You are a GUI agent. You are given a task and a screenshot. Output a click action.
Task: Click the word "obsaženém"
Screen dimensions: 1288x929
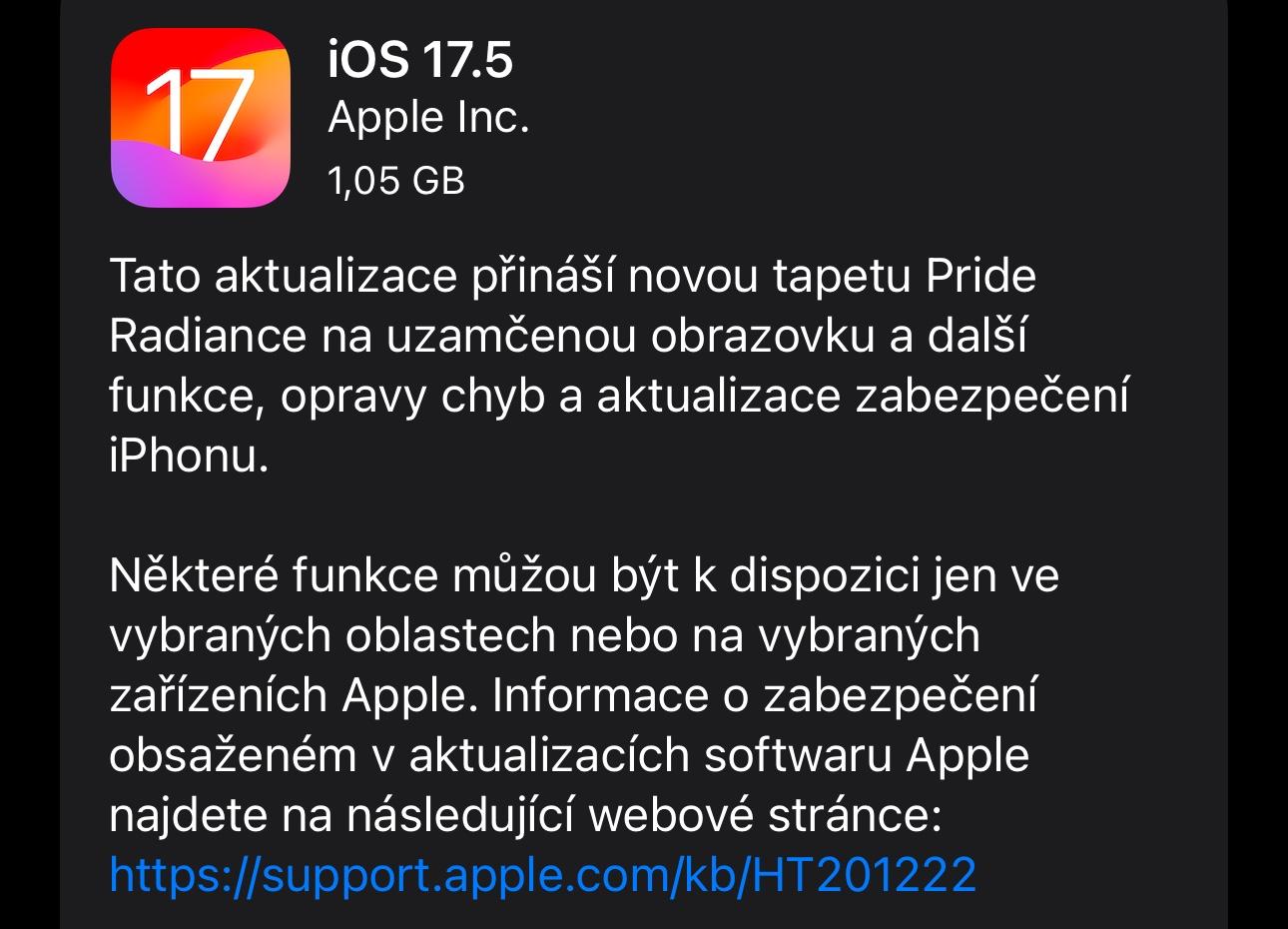[x=233, y=755]
